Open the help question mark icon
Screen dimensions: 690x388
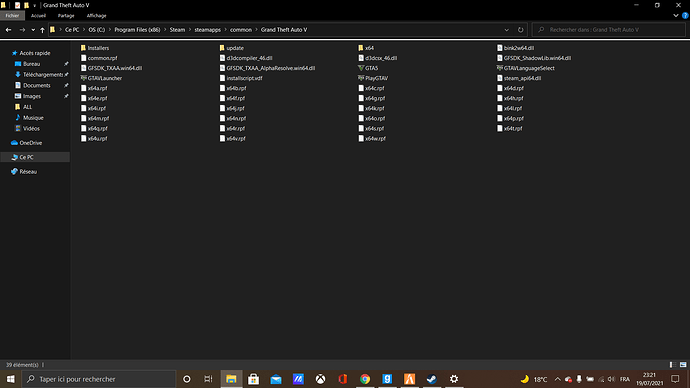685,15
